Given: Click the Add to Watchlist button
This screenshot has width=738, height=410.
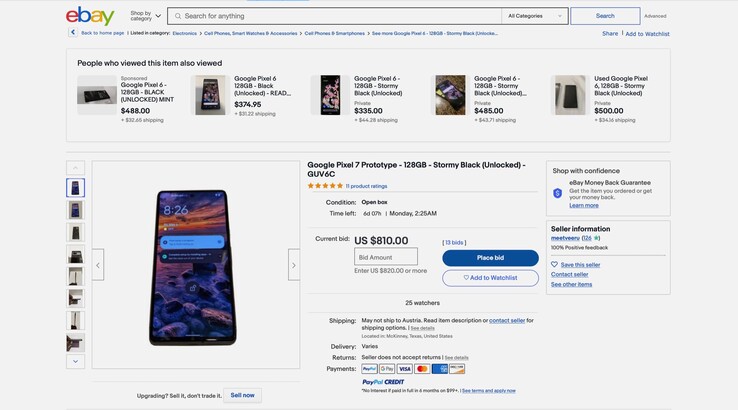Looking at the screenshot, I should pyautogui.click(x=490, y=278).
